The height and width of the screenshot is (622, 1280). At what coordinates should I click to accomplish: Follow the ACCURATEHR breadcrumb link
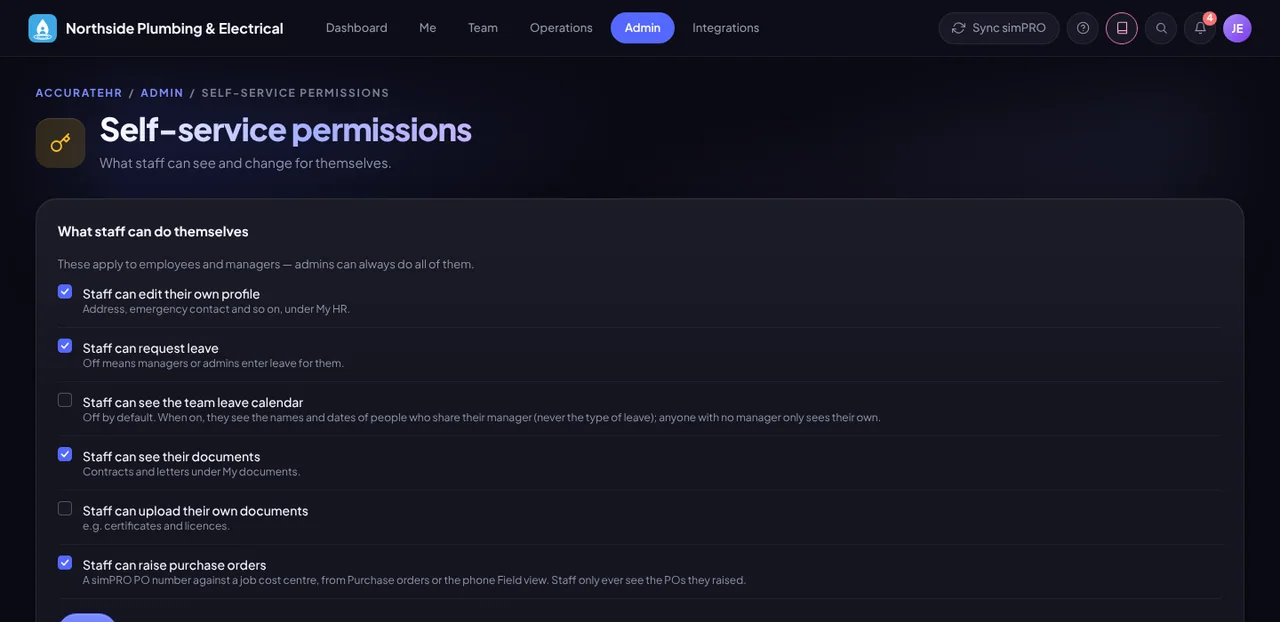(79, 93)
